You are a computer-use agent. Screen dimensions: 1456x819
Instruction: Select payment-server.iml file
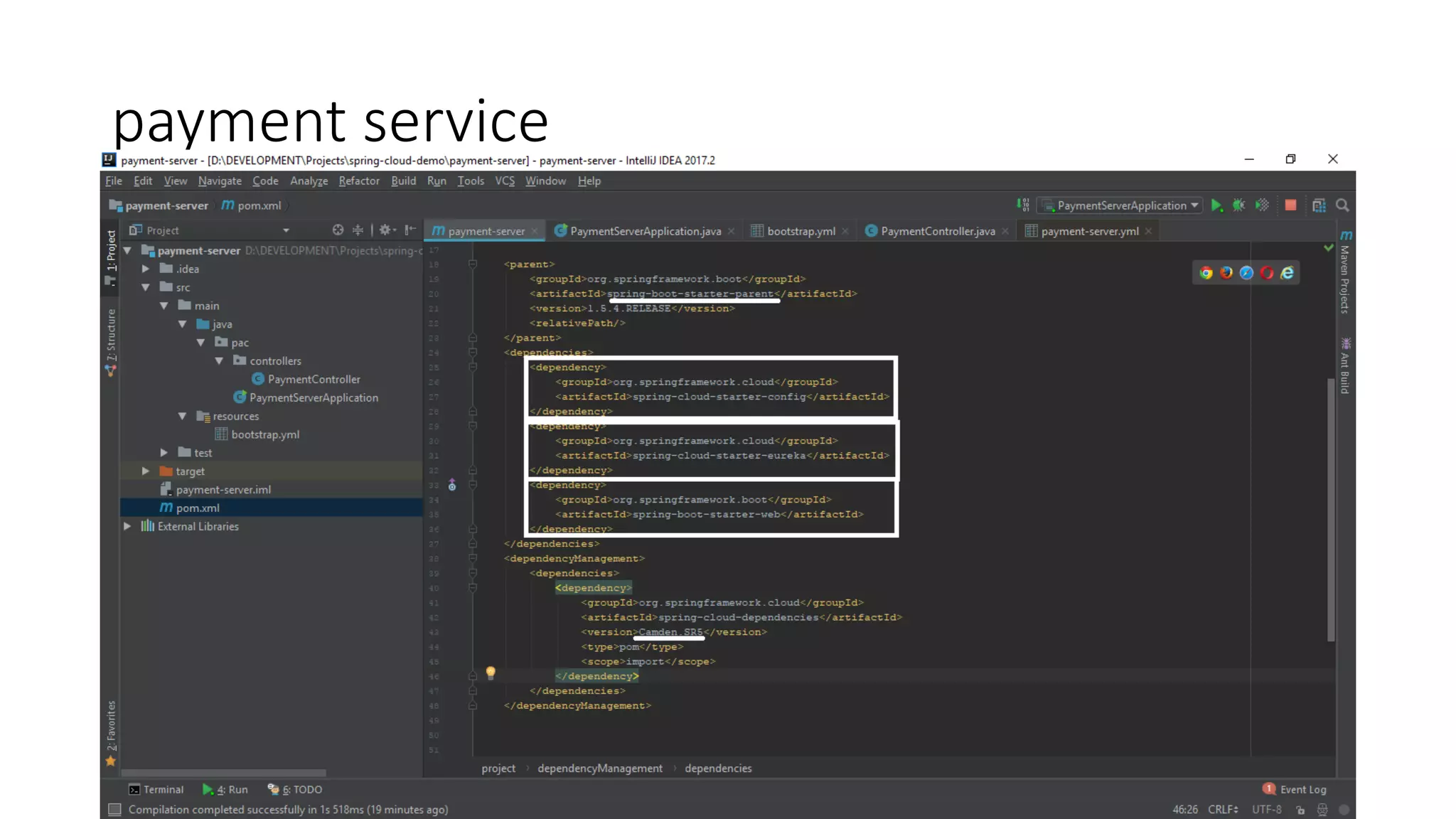pyautogui.click(x=215, y=490)
